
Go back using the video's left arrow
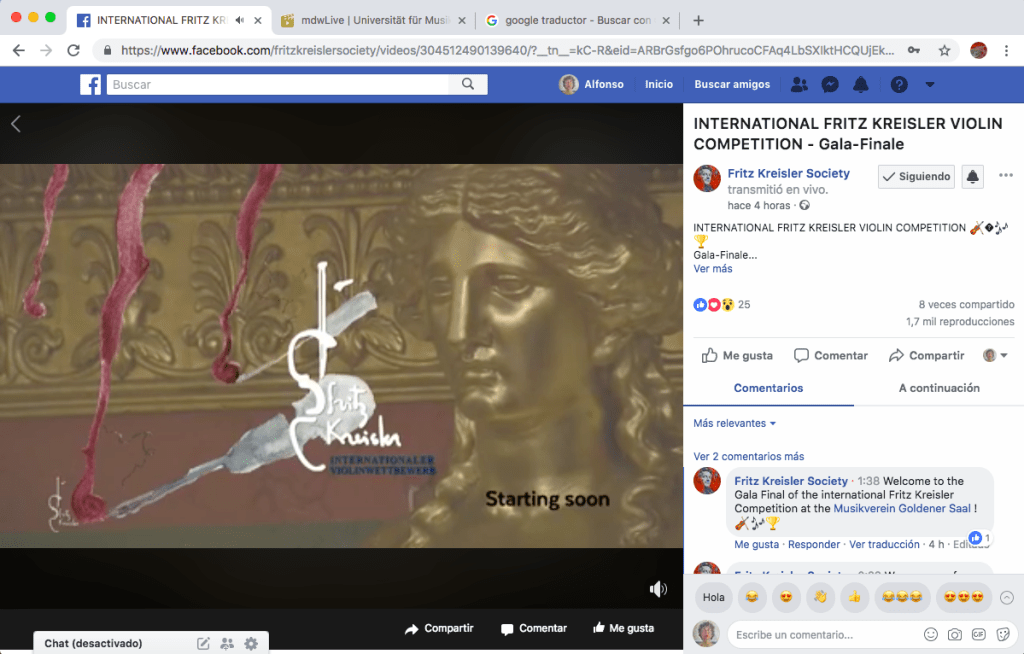pos(16,124)
